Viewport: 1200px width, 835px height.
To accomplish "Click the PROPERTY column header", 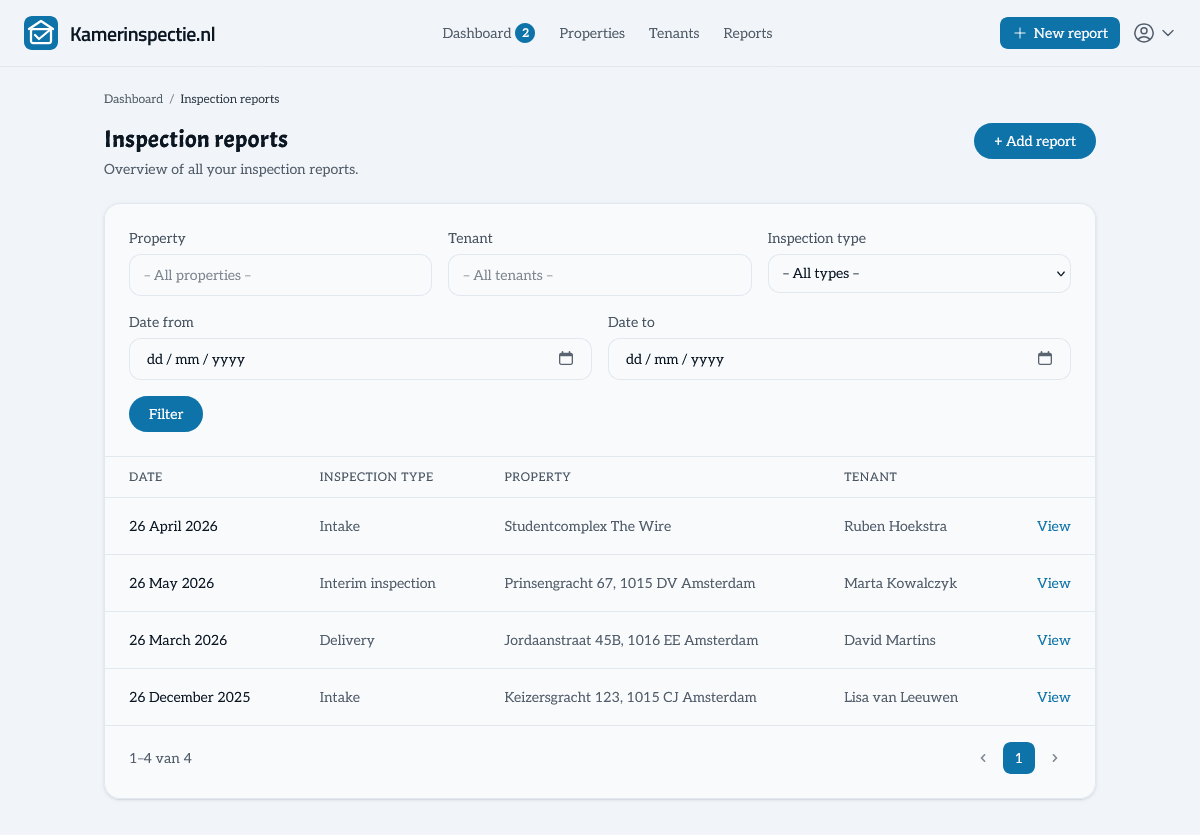I will point(537,477).
